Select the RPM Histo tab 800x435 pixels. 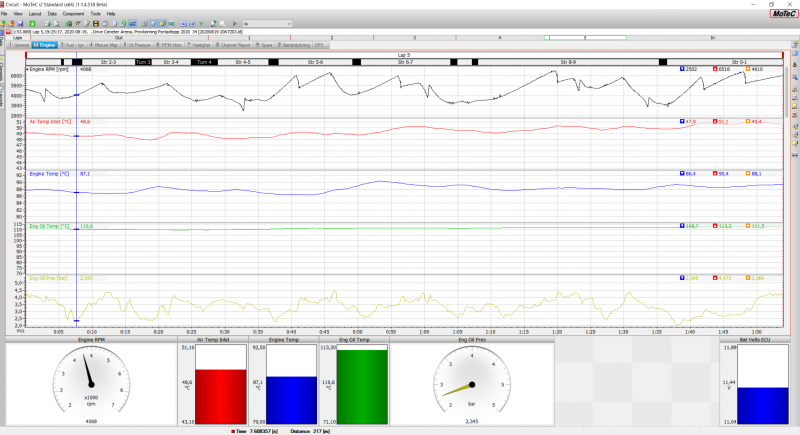(172, 45)
